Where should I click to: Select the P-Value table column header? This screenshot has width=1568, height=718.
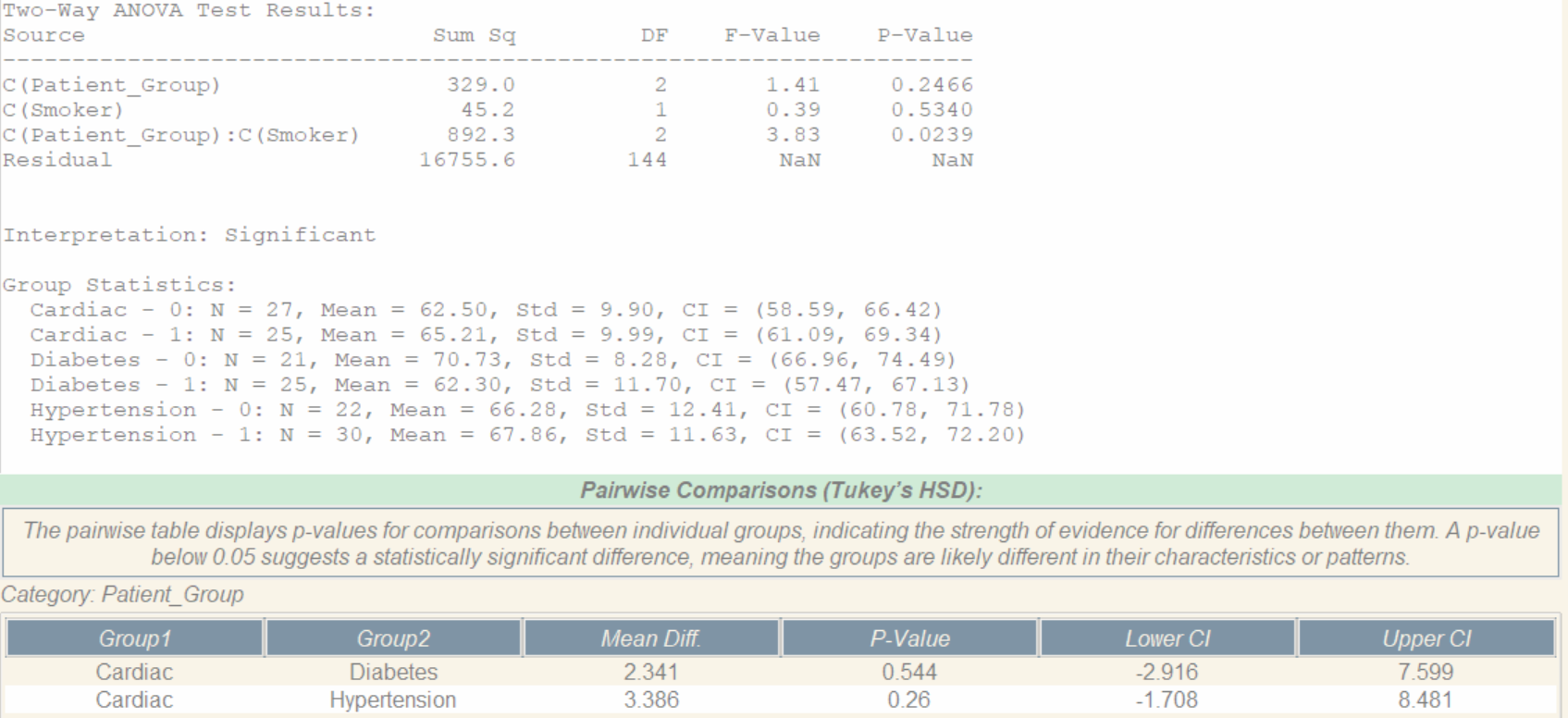(x=909, y=638)
